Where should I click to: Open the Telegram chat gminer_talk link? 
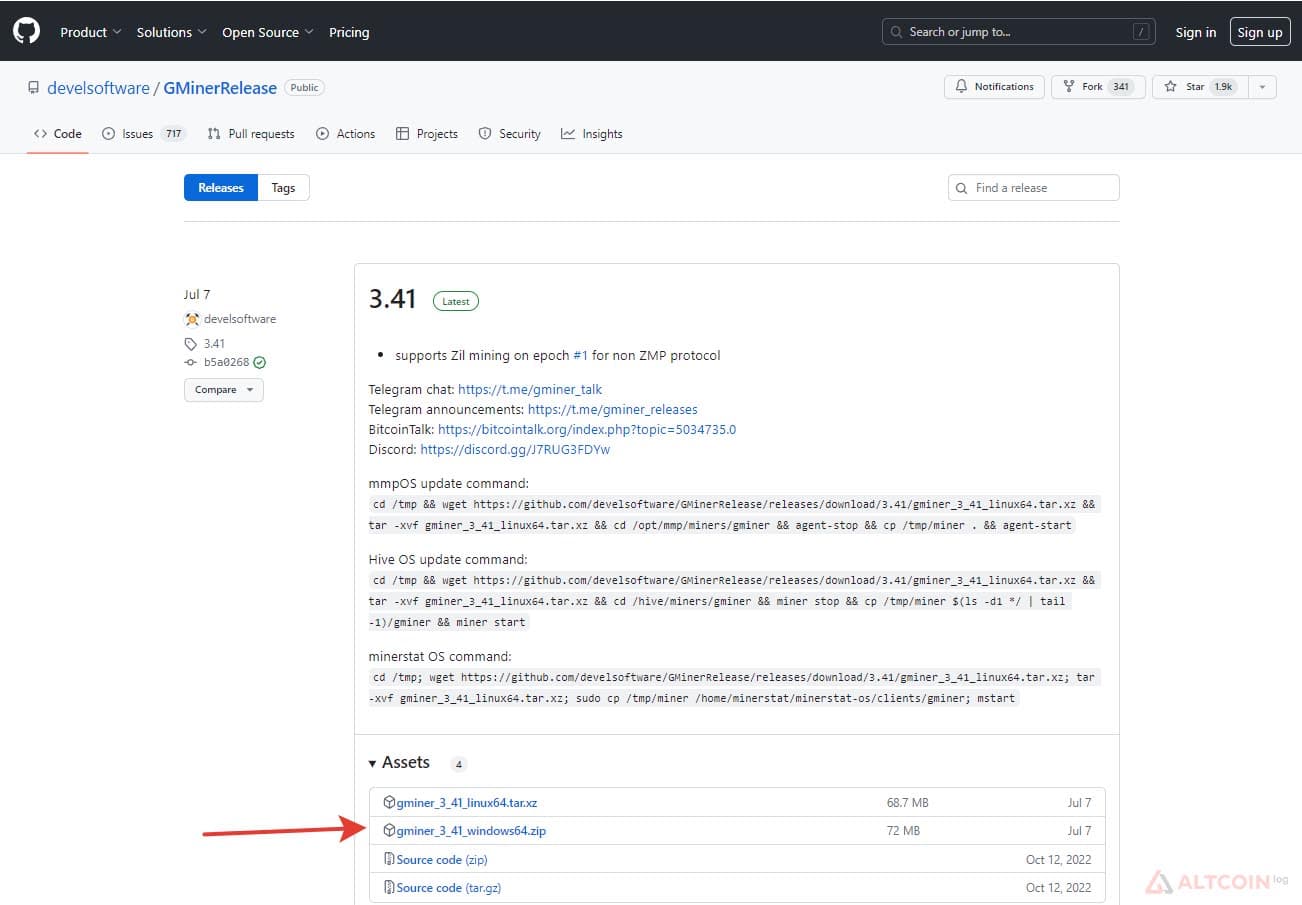(x=530, y=389)
